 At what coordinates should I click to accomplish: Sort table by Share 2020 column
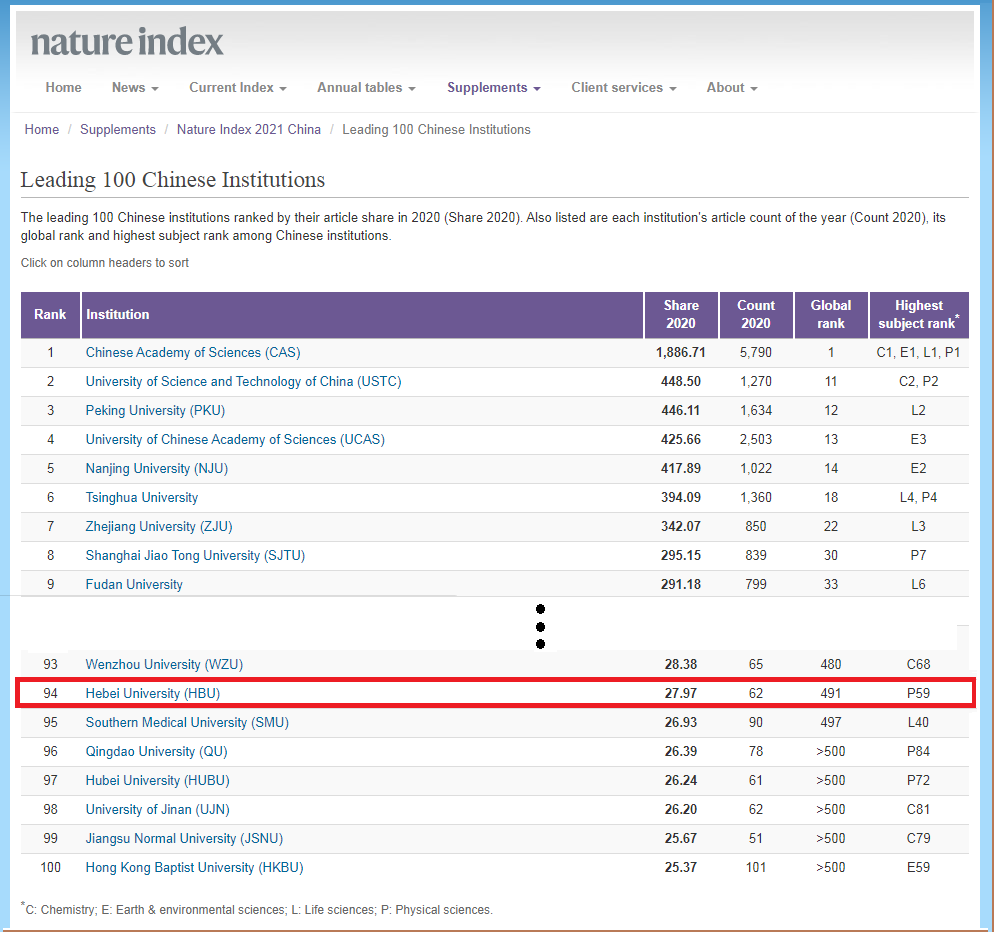coord(681,314)
